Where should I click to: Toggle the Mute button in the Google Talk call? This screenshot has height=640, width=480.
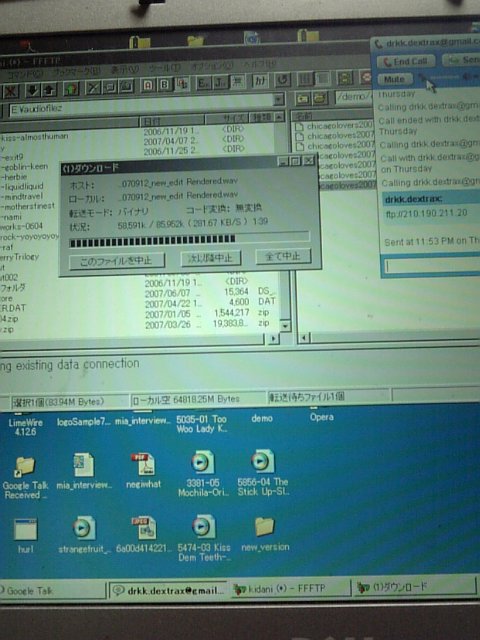click(x=394, y=79)
